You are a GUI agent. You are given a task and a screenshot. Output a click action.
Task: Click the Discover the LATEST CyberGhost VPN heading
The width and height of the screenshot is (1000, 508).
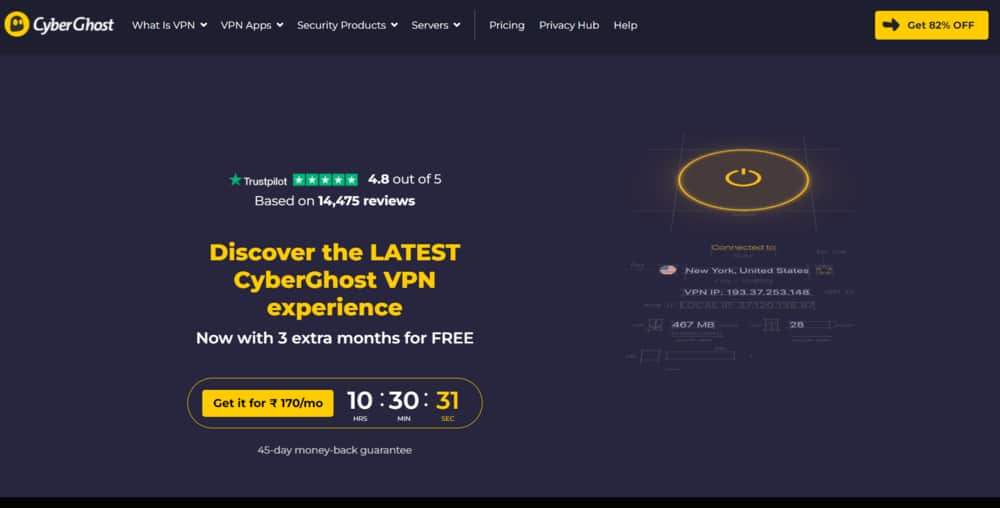pyautogui.click(x=335, y=280)
